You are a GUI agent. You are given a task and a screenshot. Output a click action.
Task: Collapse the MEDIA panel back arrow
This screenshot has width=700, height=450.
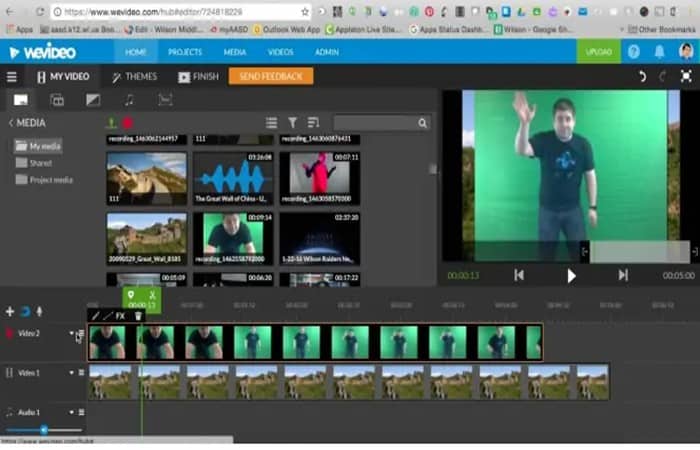[x=11, y=123]
